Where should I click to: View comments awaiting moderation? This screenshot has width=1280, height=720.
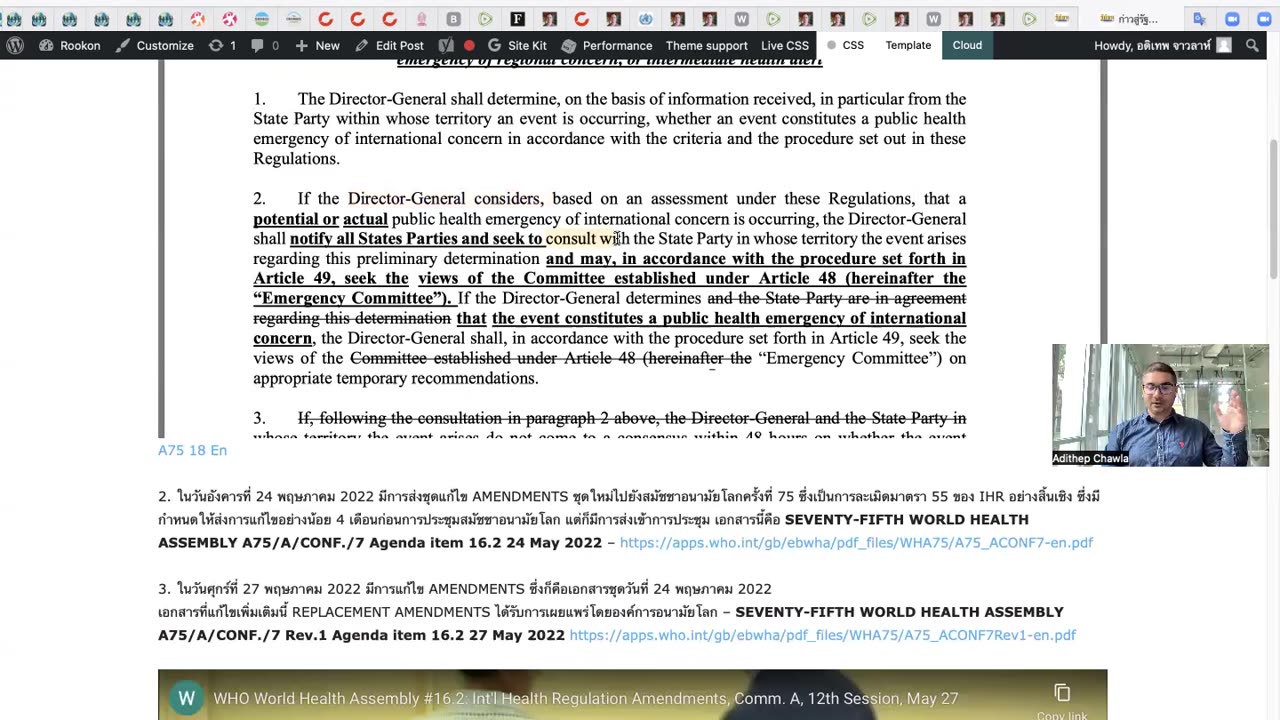pyautogui.click(x=265, y=45)
